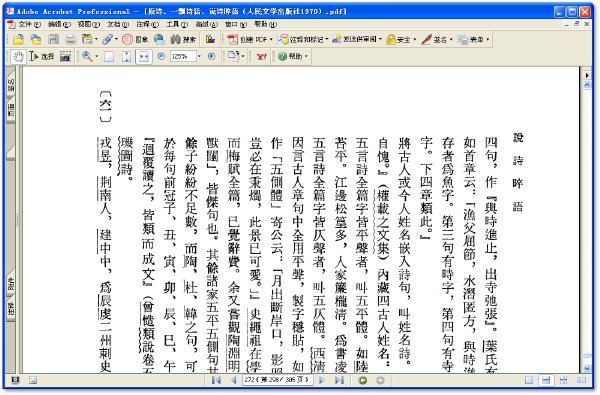Open the 发送供审阅 dropdown

coord(380,39)
